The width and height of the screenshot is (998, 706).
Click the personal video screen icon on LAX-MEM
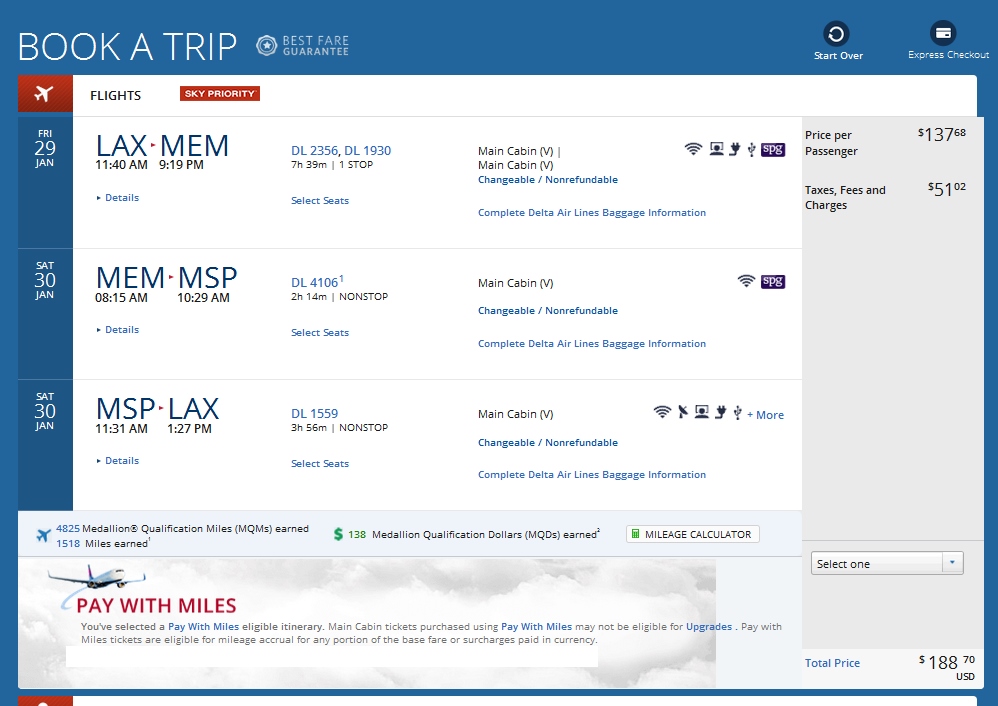716,150
